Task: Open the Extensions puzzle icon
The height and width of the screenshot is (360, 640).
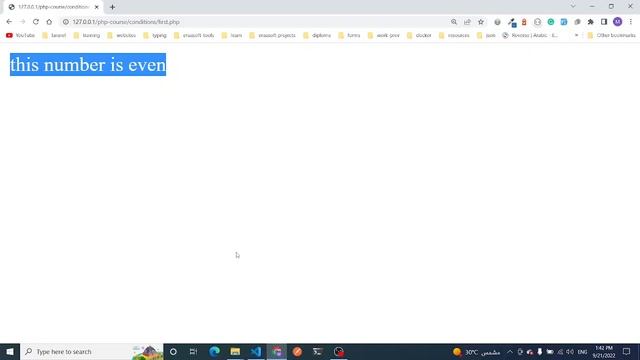Action: pos(591,22)
